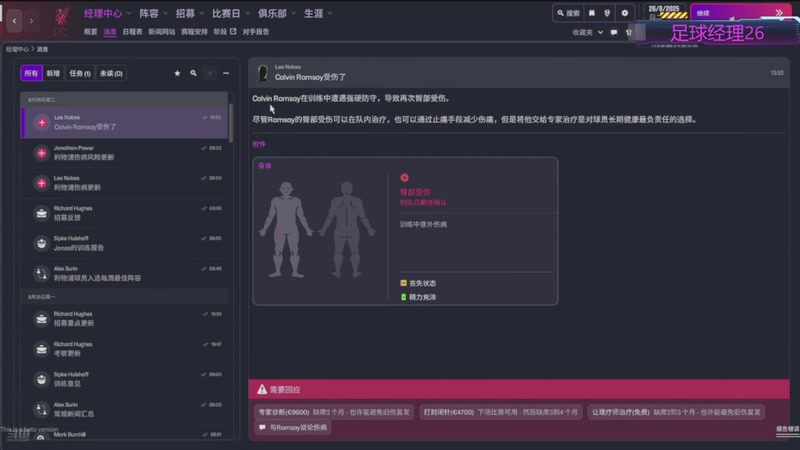Open Richard Hughes 招募重点更新 message
Viewport: 800px width, 450px height.
124,318
